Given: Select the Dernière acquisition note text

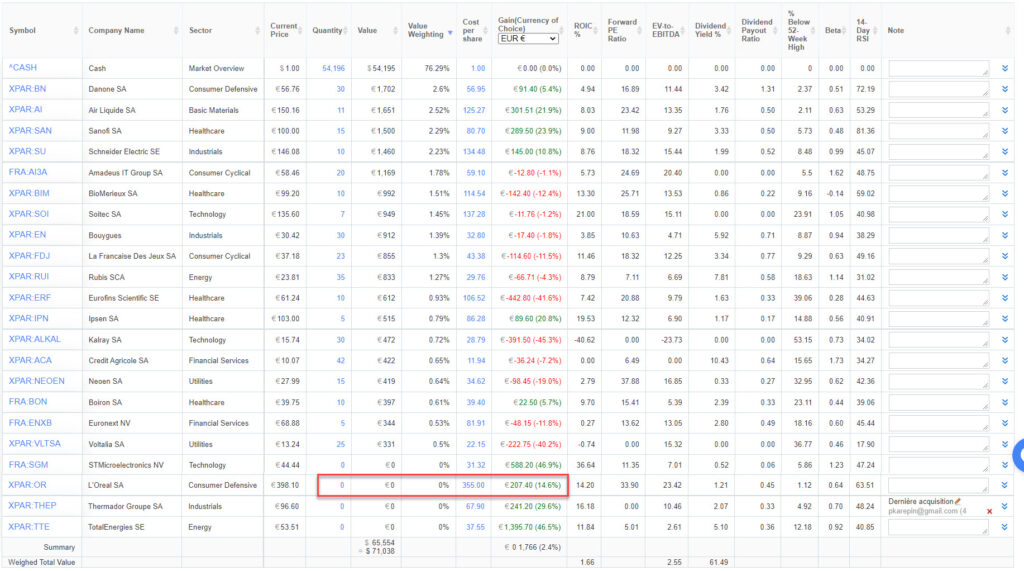Looking at the screenshot, I should coord(921,502).
